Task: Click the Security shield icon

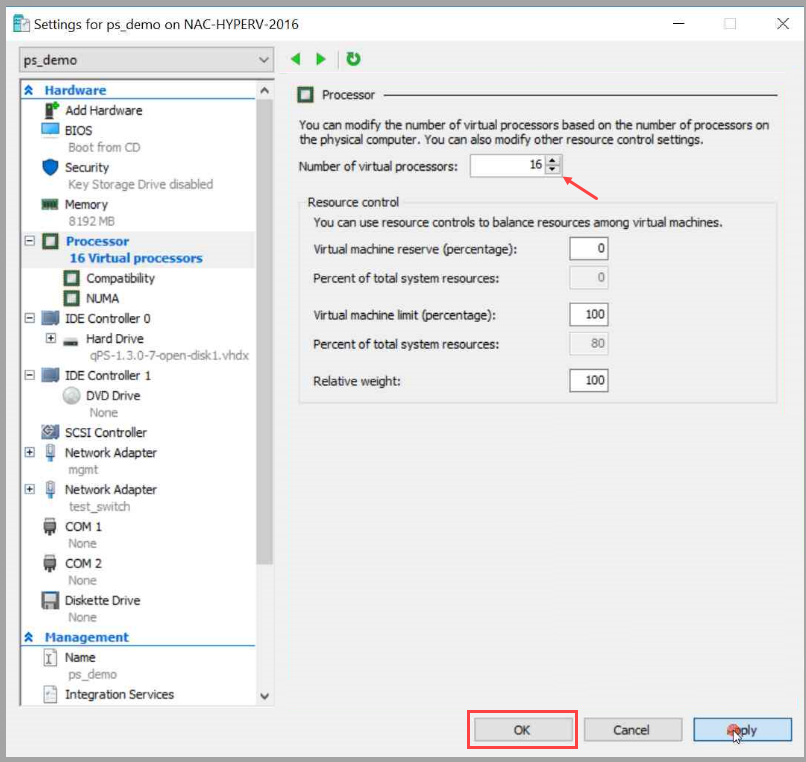Action: 51,167
